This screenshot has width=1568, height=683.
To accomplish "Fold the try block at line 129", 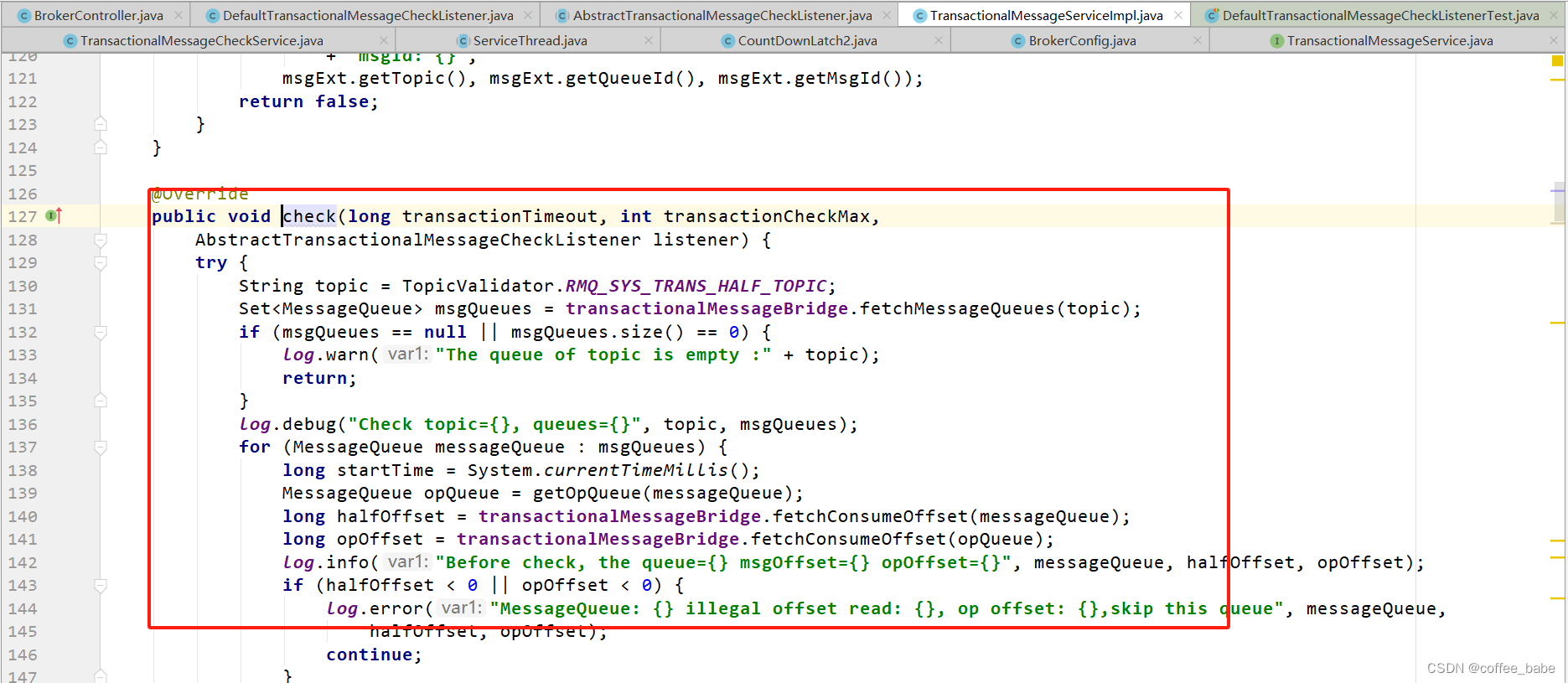I will coord(101,263).
